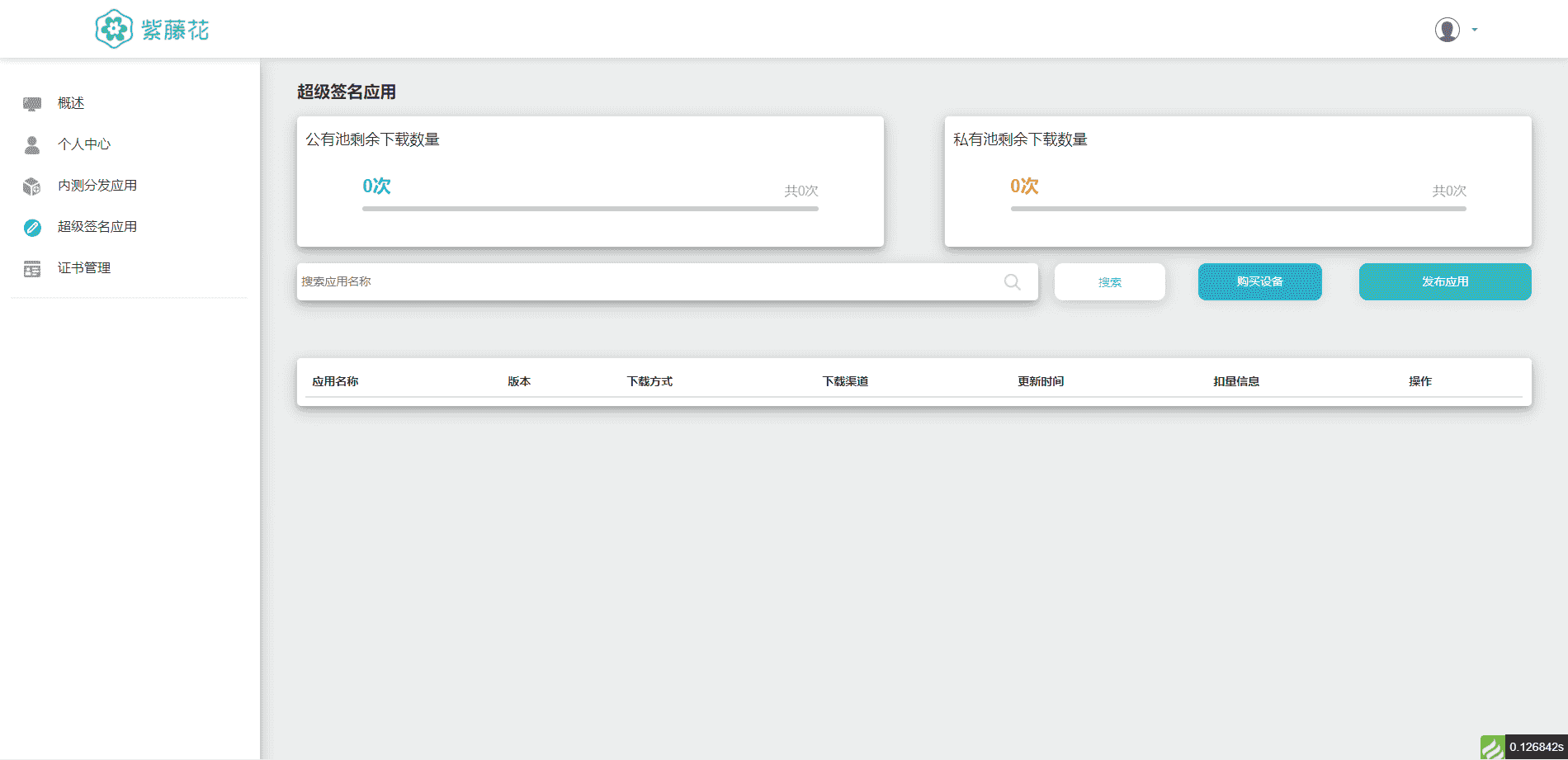Focus the 搜索应用名称 input field
Screen dimensions: 1568x760
pyautogui.click(x=644, y=282)
